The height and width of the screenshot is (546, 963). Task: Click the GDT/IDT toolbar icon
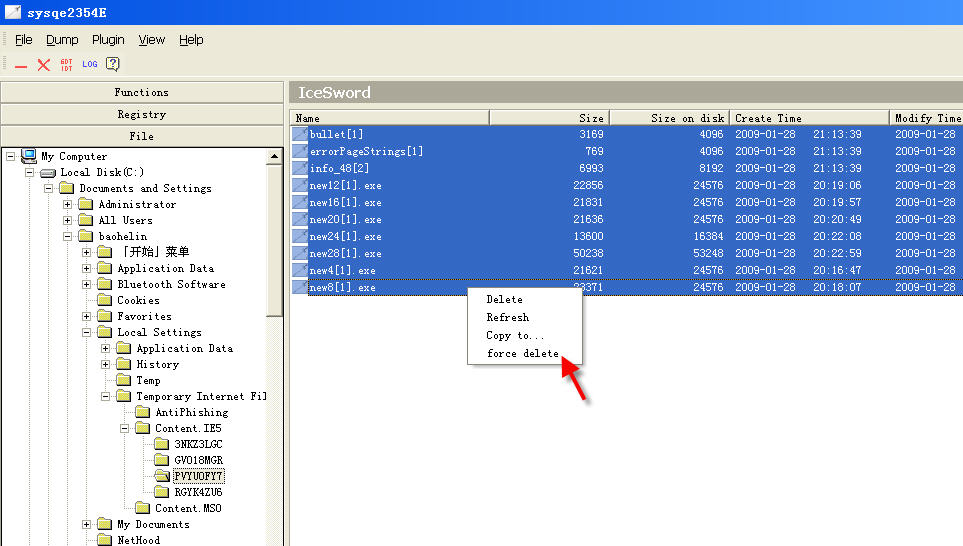click(67, 65)
